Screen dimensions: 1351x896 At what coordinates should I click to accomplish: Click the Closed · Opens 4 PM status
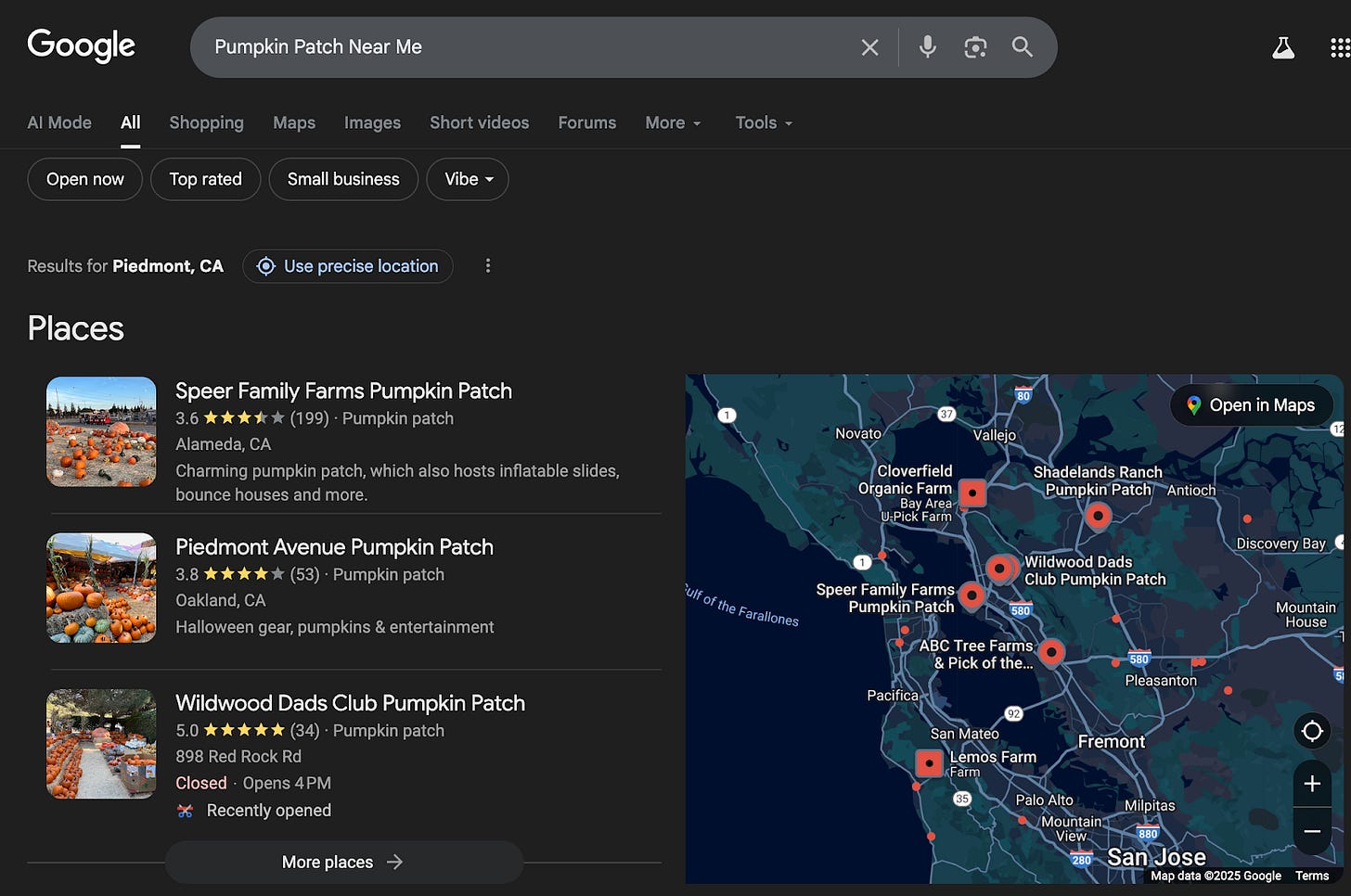pyautogui.click(x=253, y=784)
